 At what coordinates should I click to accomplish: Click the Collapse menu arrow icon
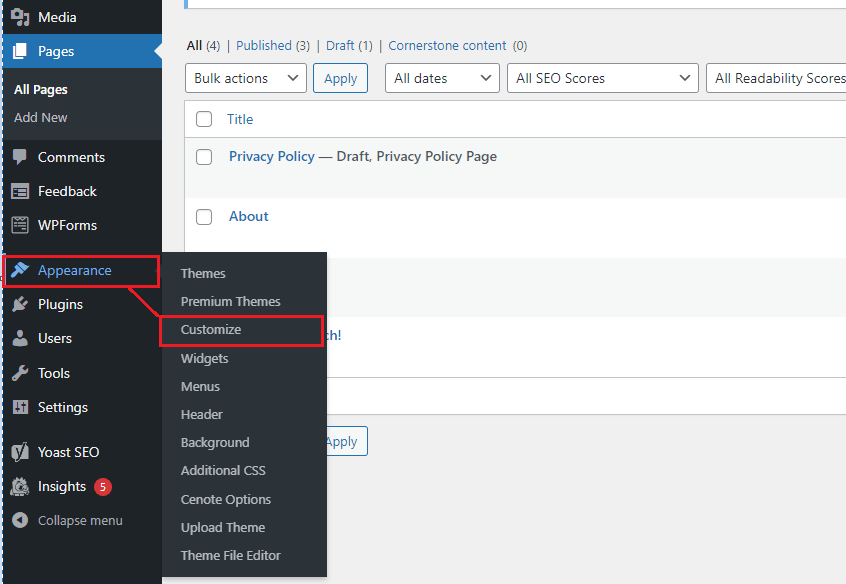pyautogui.click(x=20, y=520)
